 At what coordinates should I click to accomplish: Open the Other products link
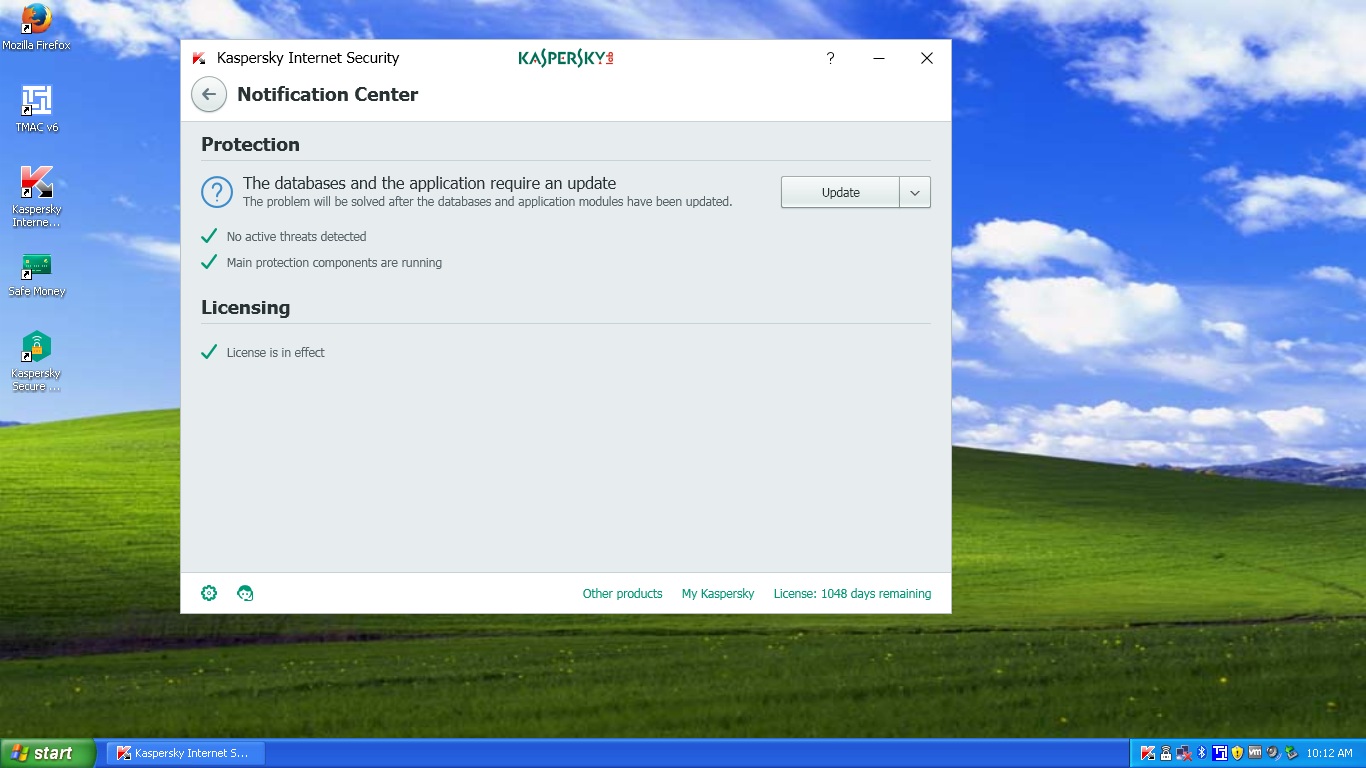[623, 594]
